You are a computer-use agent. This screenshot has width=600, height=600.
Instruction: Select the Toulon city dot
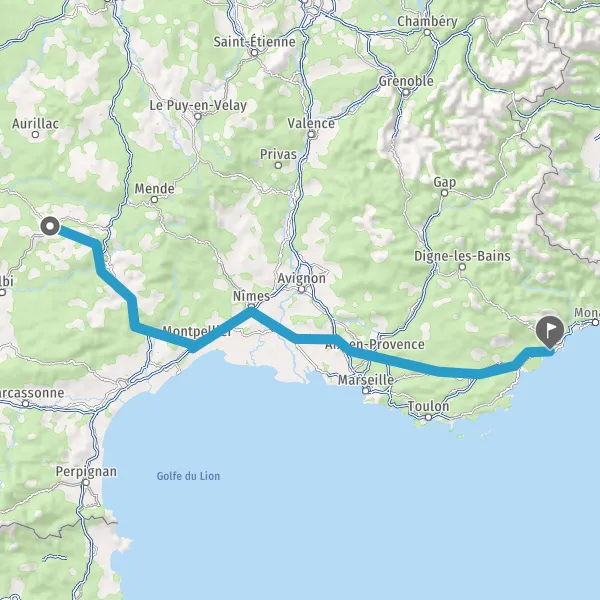pos(428,417)
